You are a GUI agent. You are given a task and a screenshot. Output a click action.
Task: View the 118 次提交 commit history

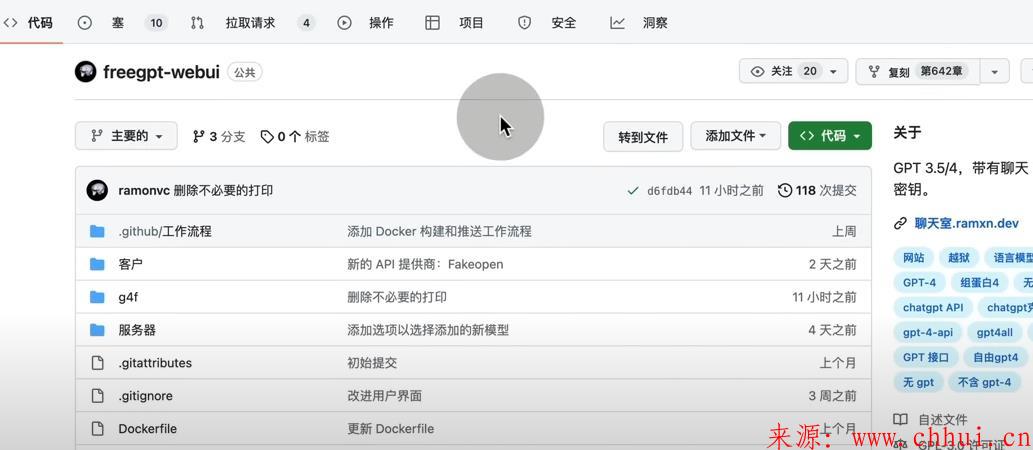(817, 191)
